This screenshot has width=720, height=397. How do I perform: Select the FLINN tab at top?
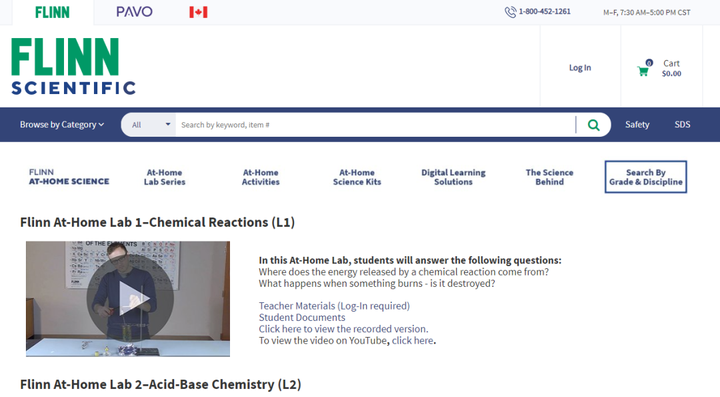click(x=52, y=12)
